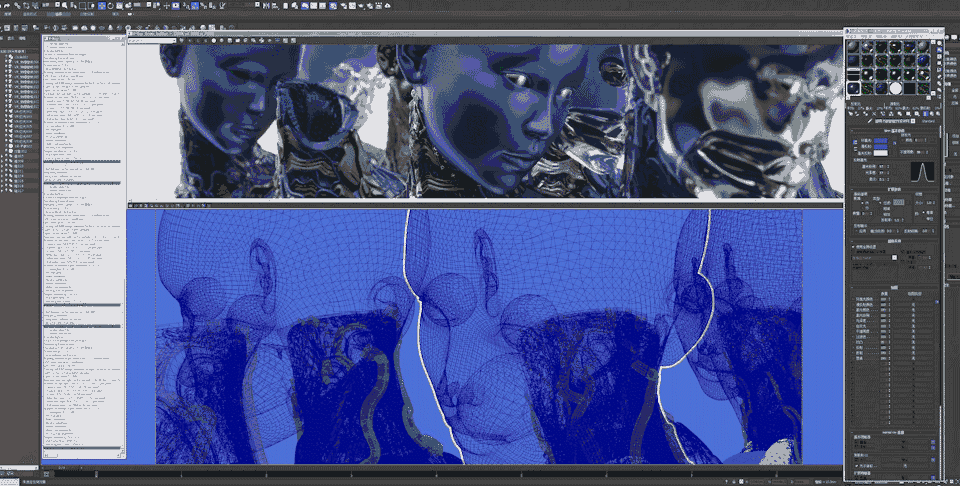Activate the Select and Scale tool
This screenshot has width=960, height=486.
(119, 6)
